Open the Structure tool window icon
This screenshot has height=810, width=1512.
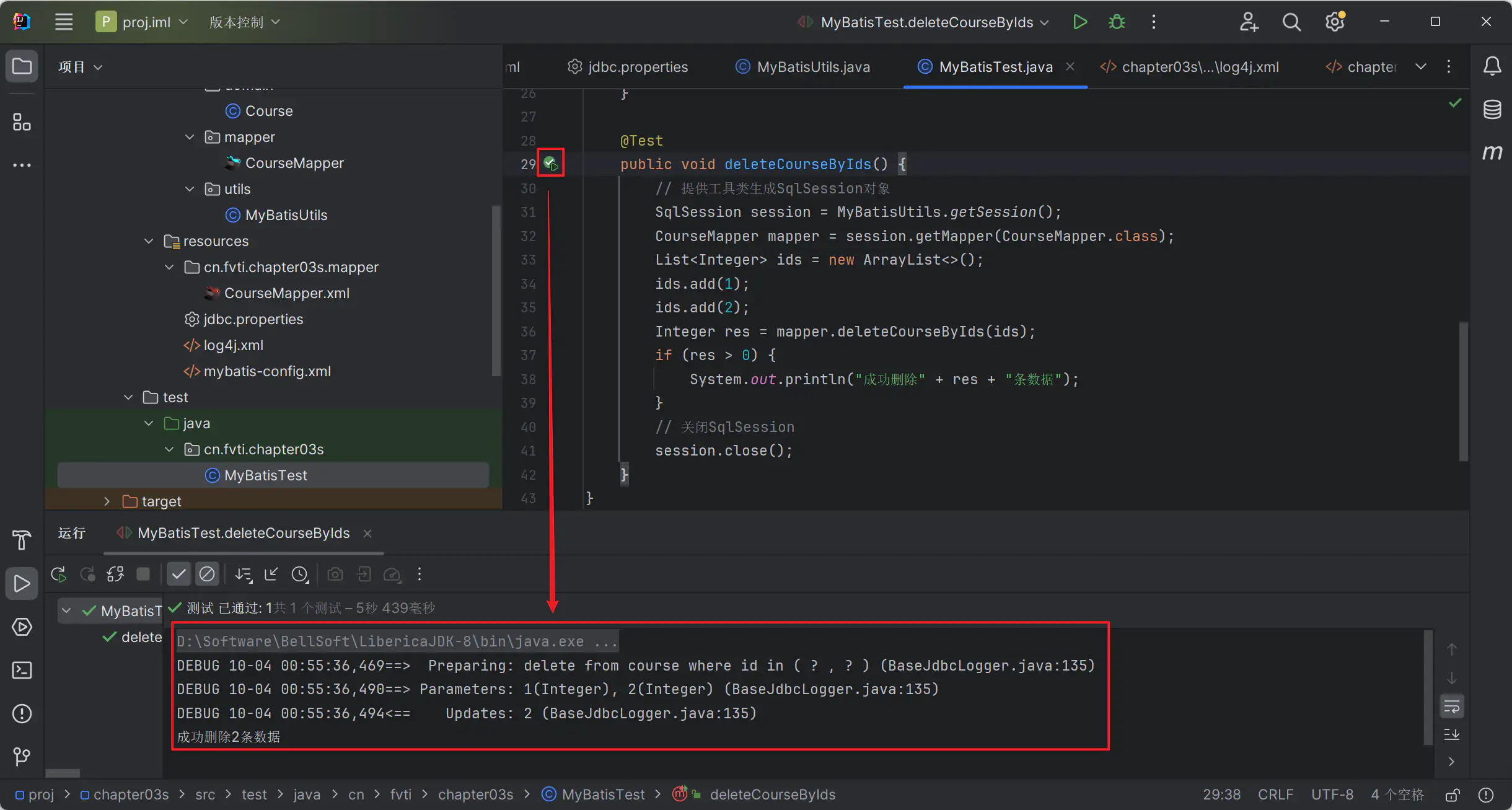click(22, 122)
